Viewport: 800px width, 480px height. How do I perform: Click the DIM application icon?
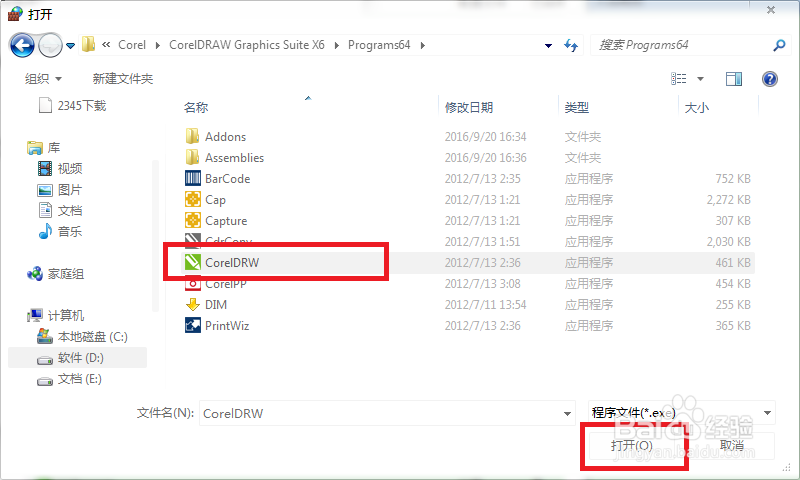[x=192, y=305]
